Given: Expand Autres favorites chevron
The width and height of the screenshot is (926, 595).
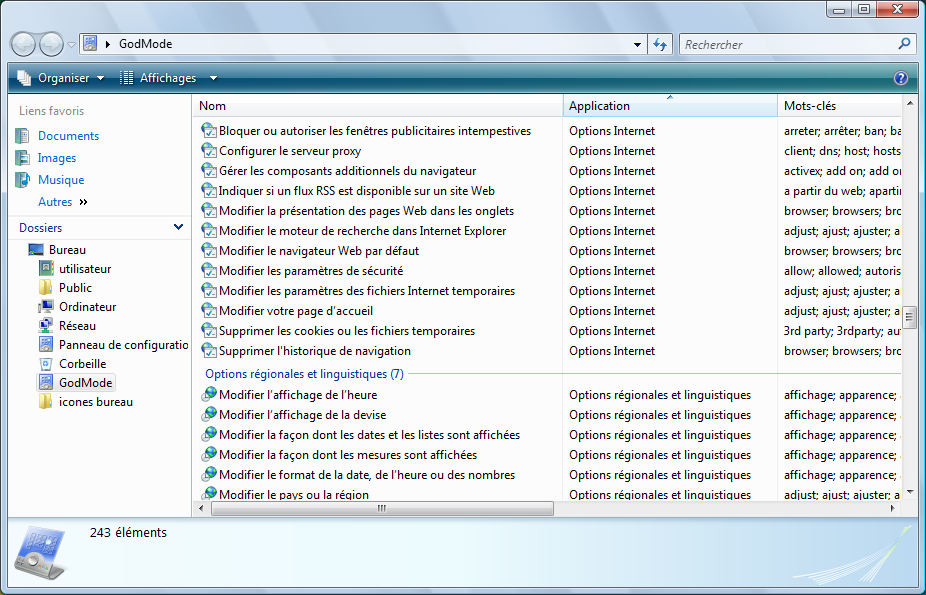Looking at the screenshot, I should point(83,202).
